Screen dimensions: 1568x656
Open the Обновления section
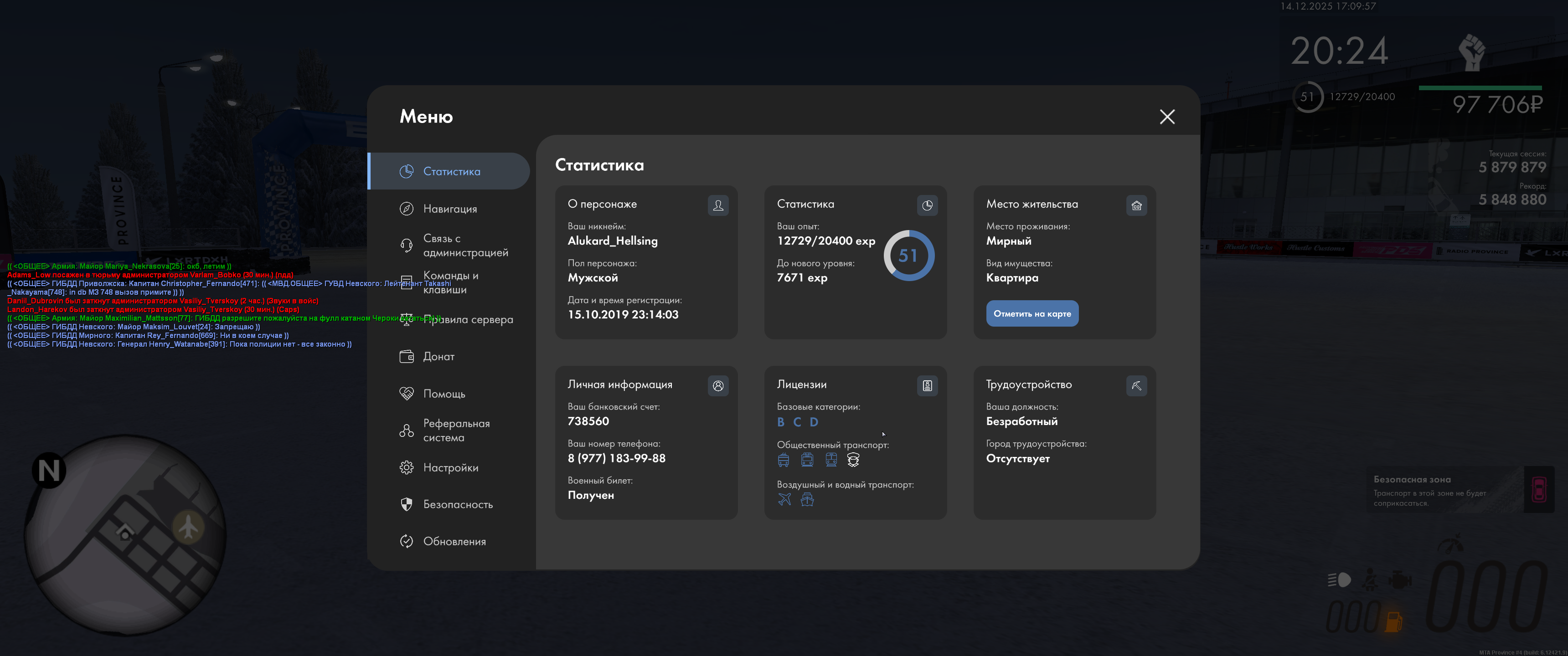454,541
